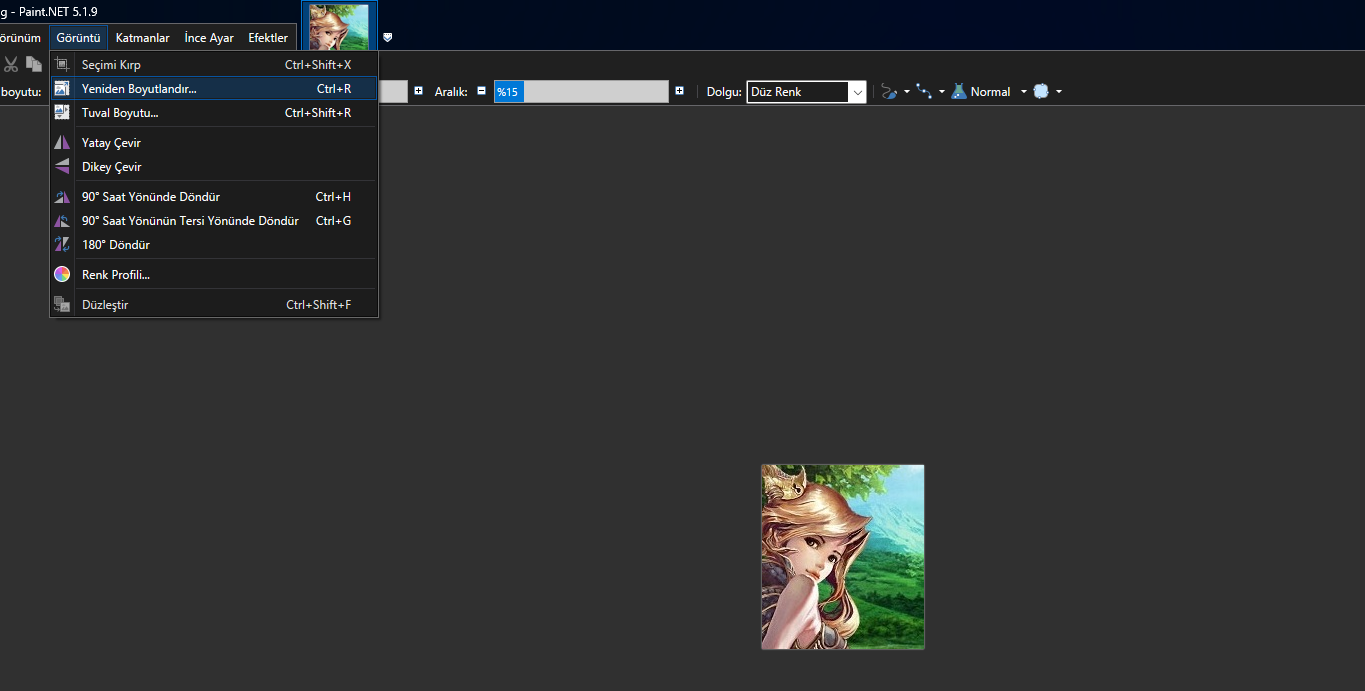
Task: Select Tuval Boyutu from the Görüntü menu
Action: (120, 113)
